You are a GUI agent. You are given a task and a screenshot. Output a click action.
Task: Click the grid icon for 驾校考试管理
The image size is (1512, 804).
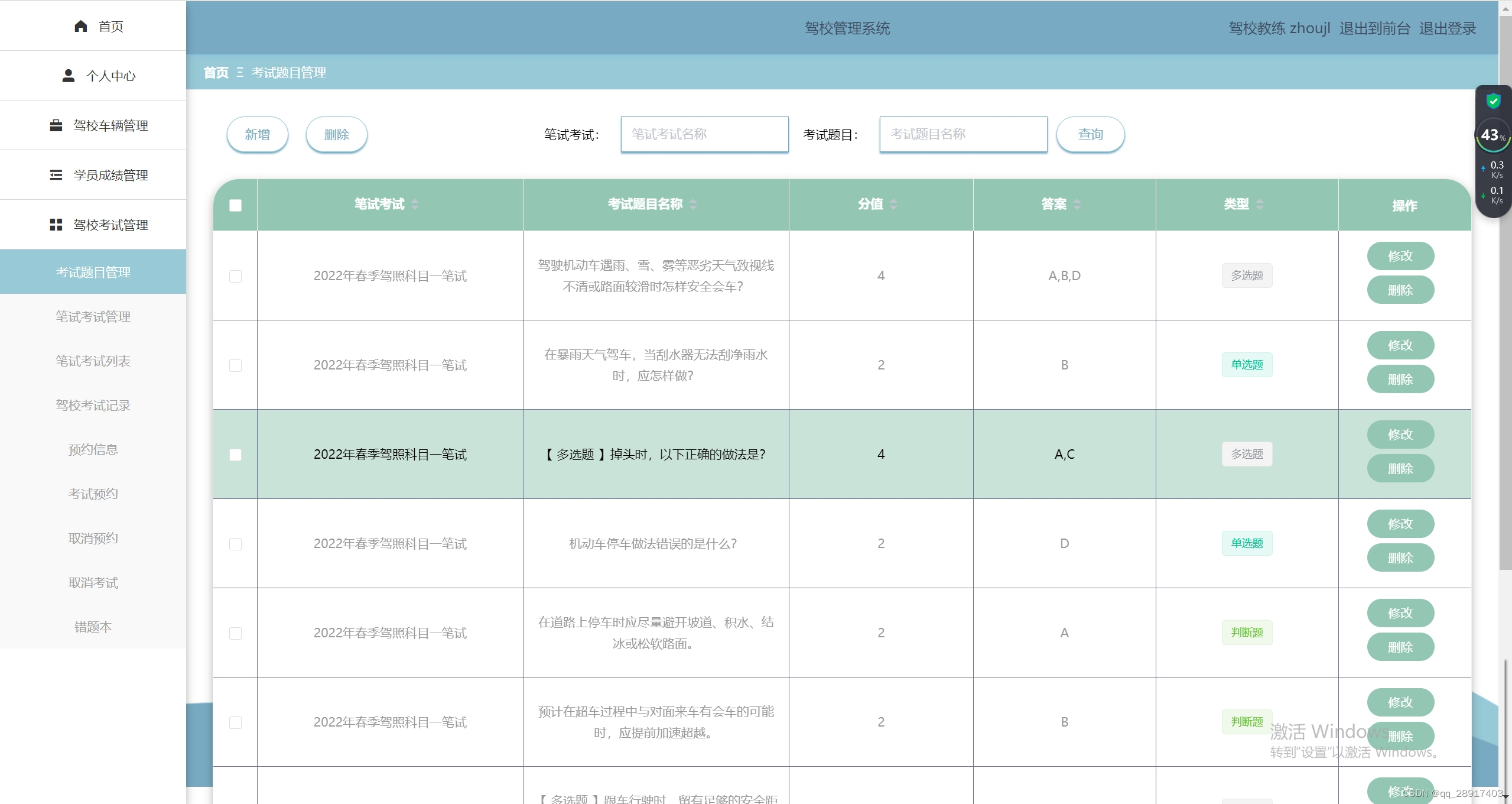point(56,225)
